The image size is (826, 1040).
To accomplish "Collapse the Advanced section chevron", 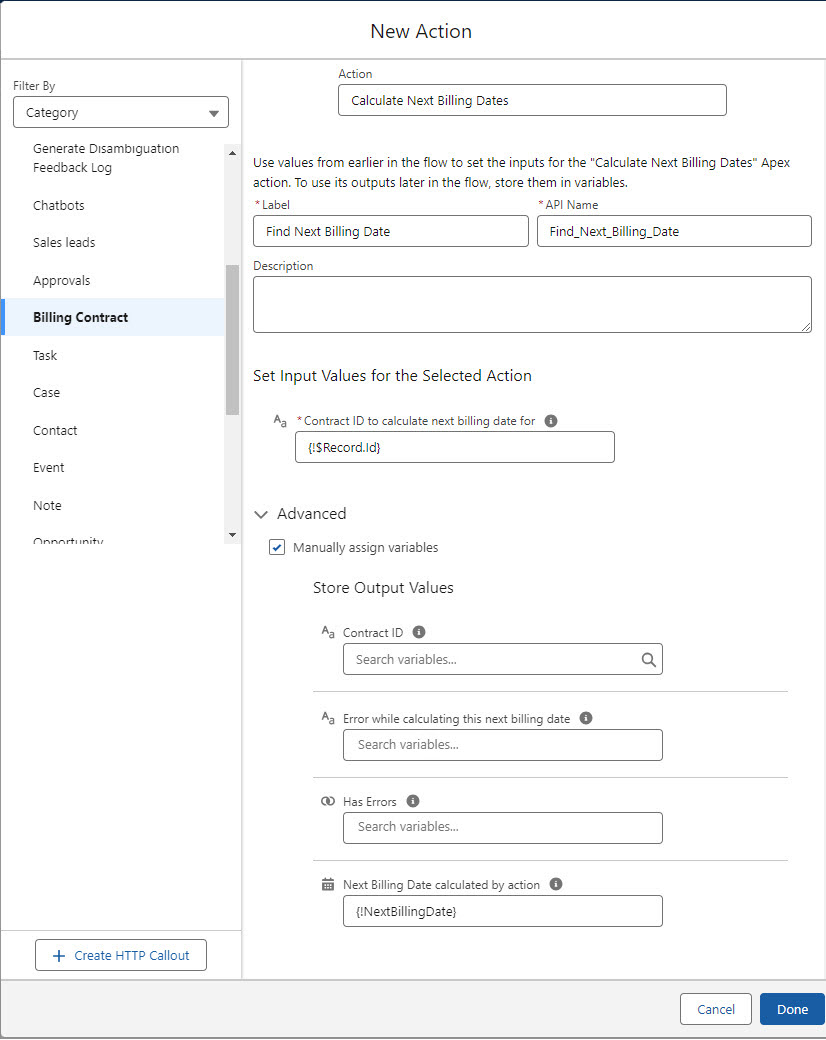I will (x=262, y=514).
